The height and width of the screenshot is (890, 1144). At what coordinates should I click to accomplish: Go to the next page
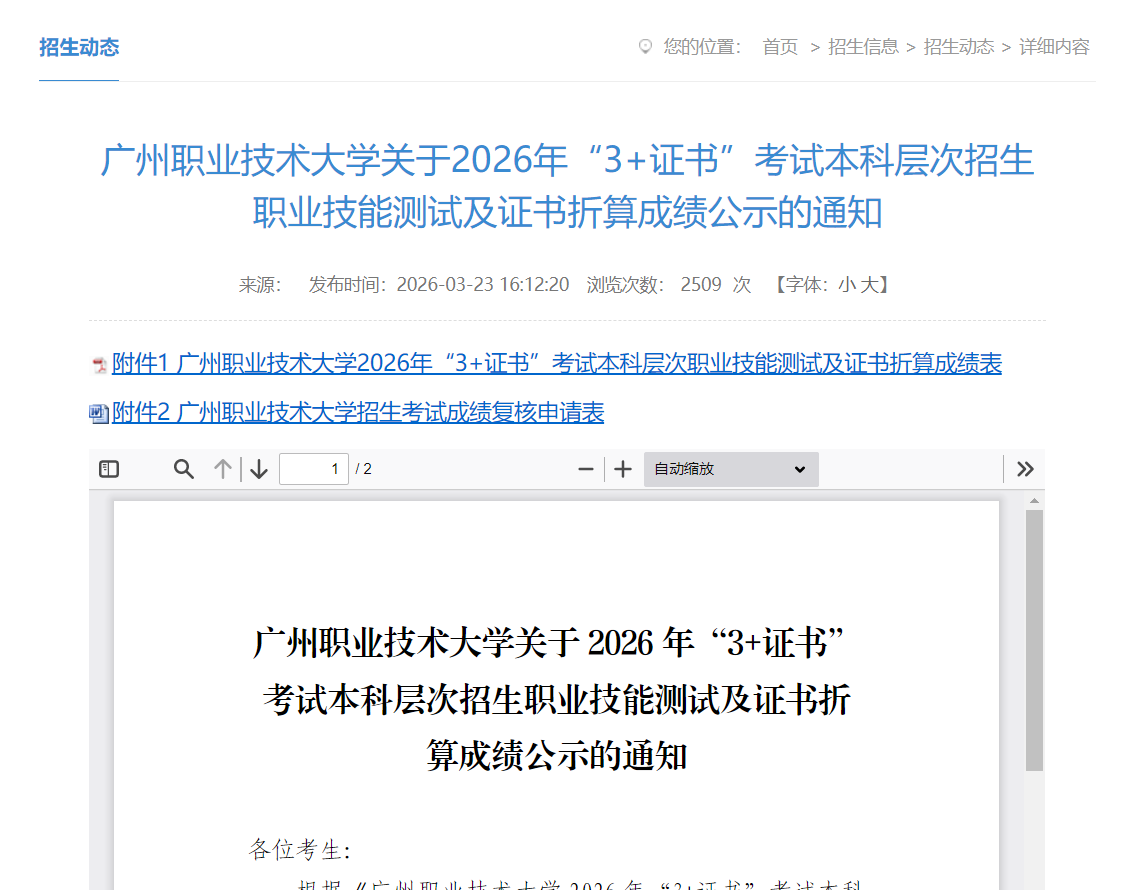[x=257, y=468]
